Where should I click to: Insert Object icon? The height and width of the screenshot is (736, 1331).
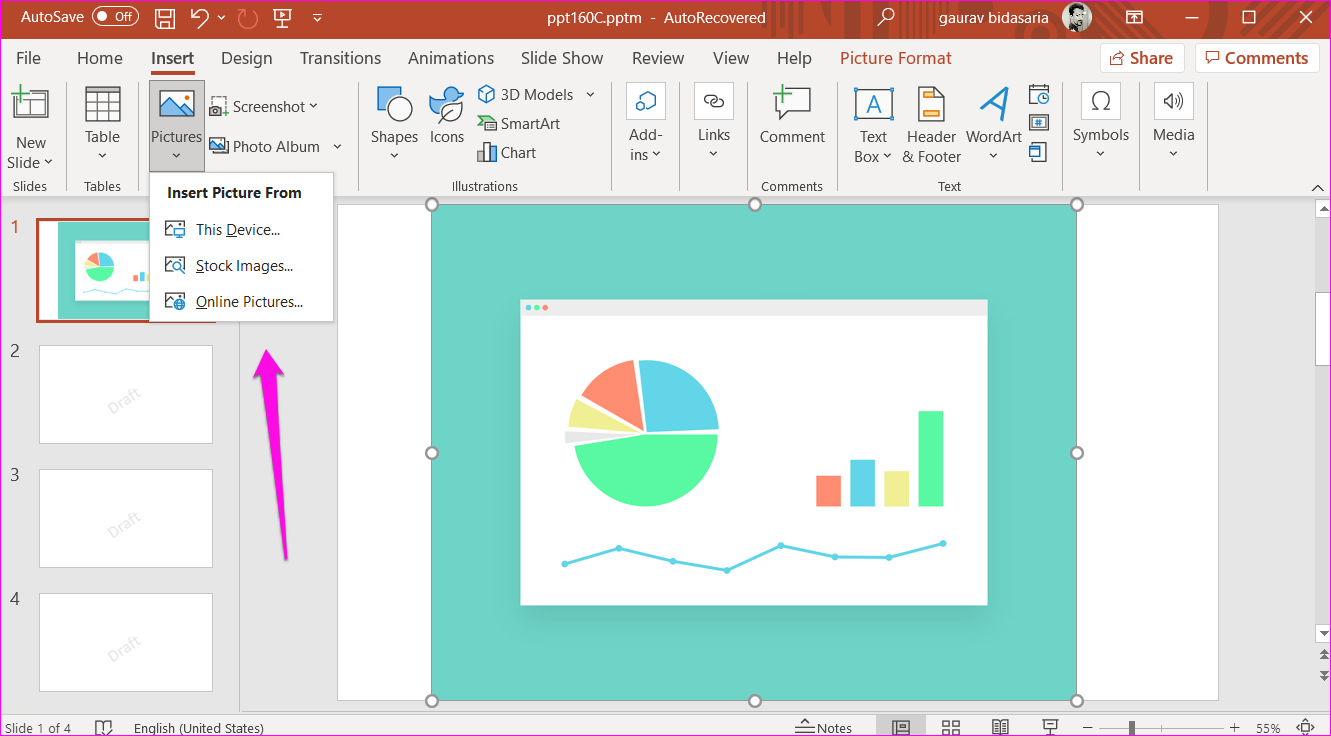tap(1039, 152)
